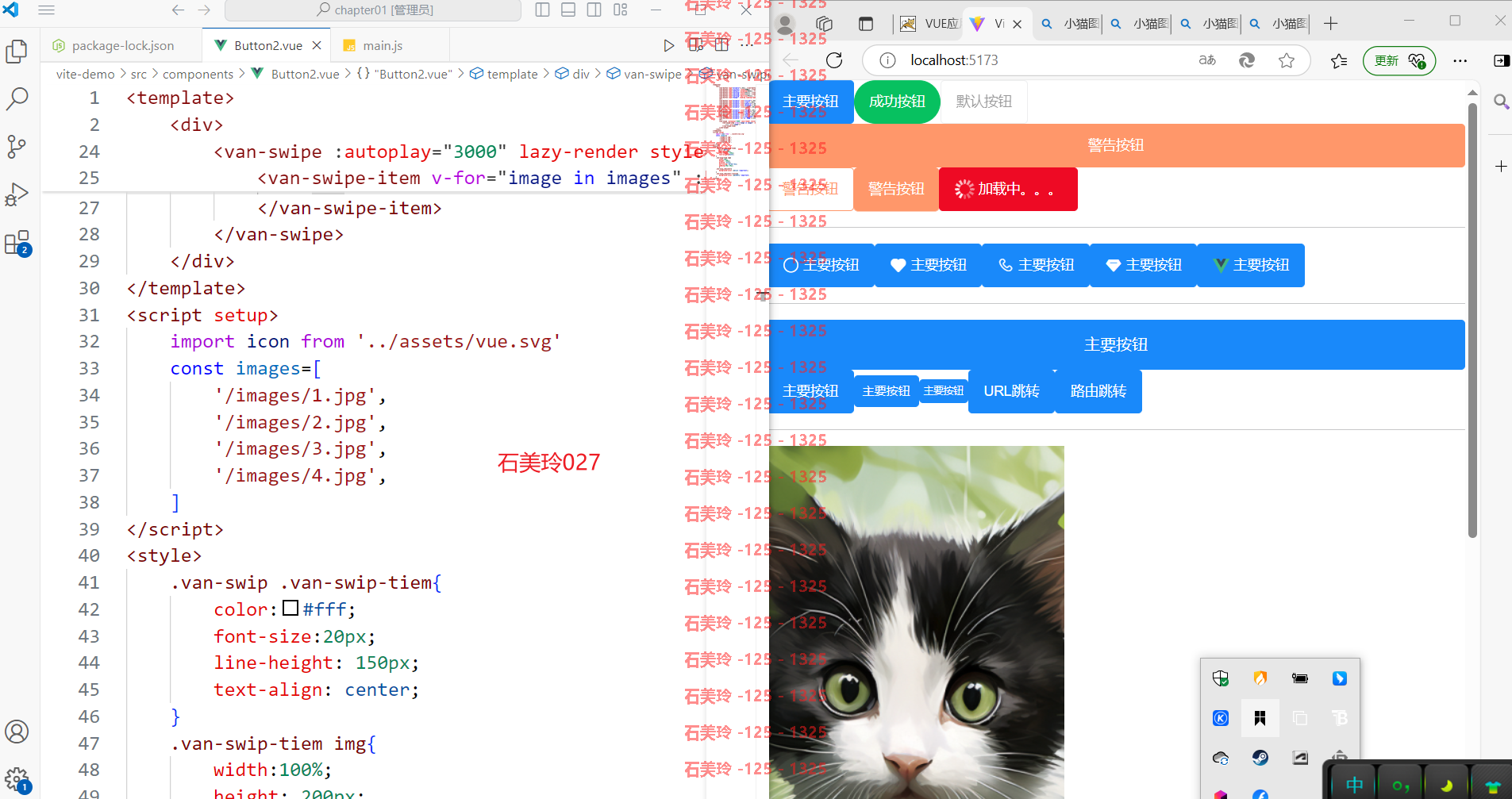This screenshot has width=1512, height=799.
Task: Open the tab actions menu in Edge
Action: 866,24
